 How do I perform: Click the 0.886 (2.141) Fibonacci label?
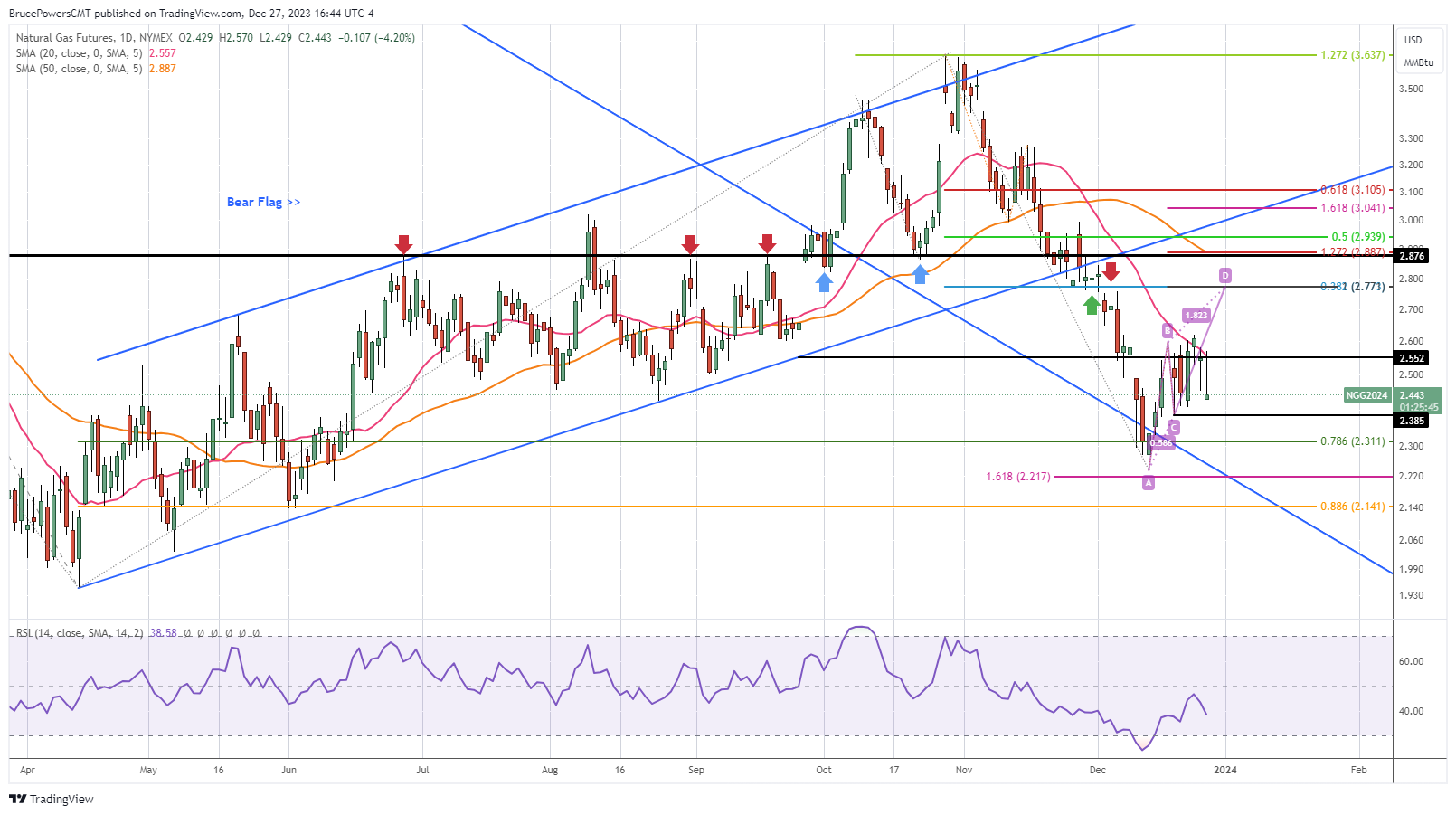(x=1353, y=507)
